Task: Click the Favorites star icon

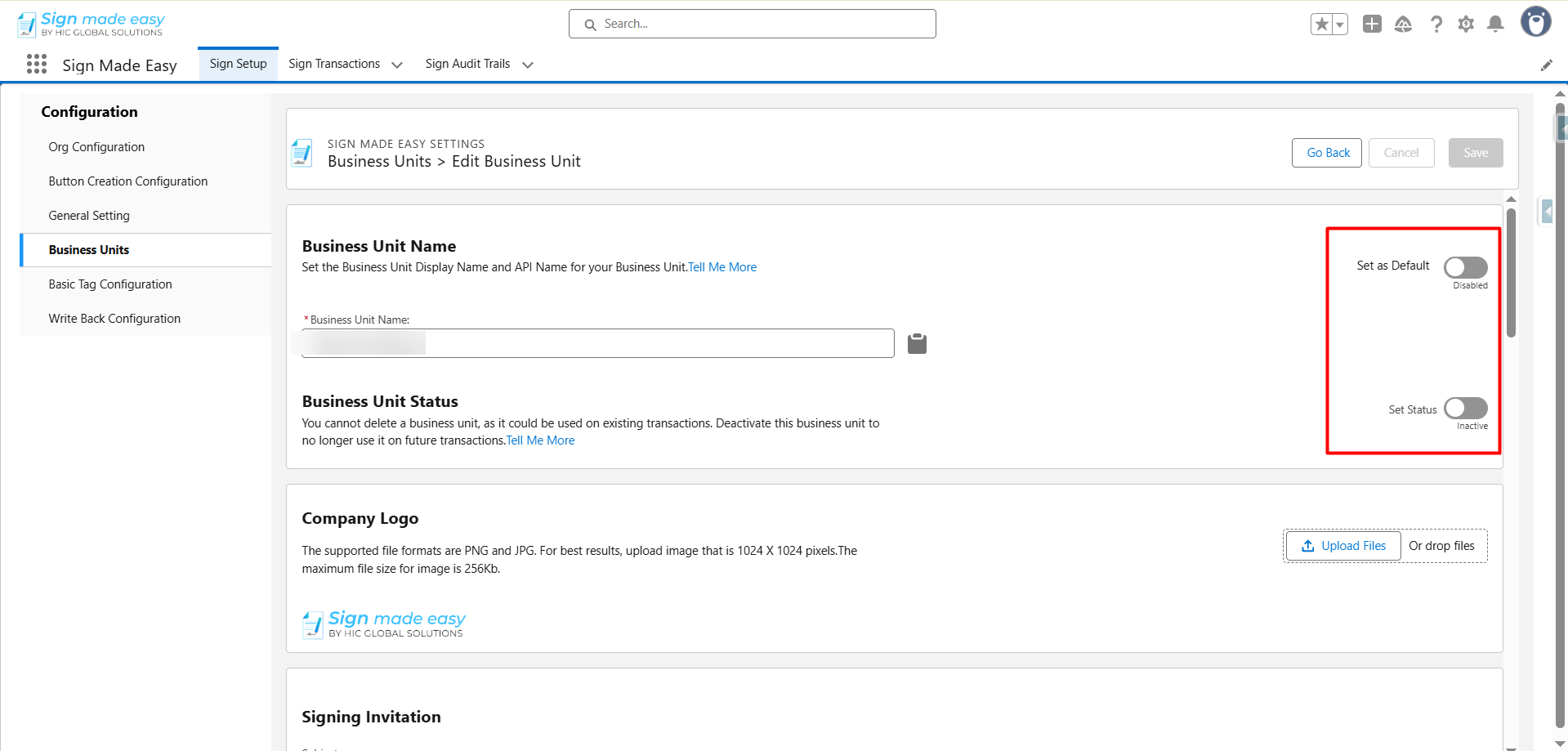Action: coord(1321,25)
